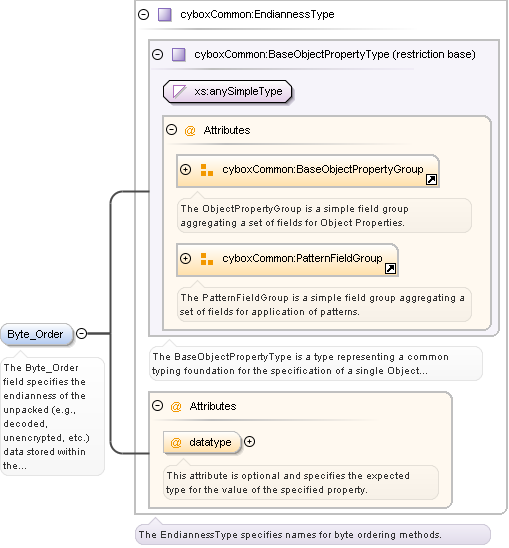Follow the BaseObjectPropertyGroup reference arrow icon
This screenshot has width=509, height=548.
(x=431, y=180)
